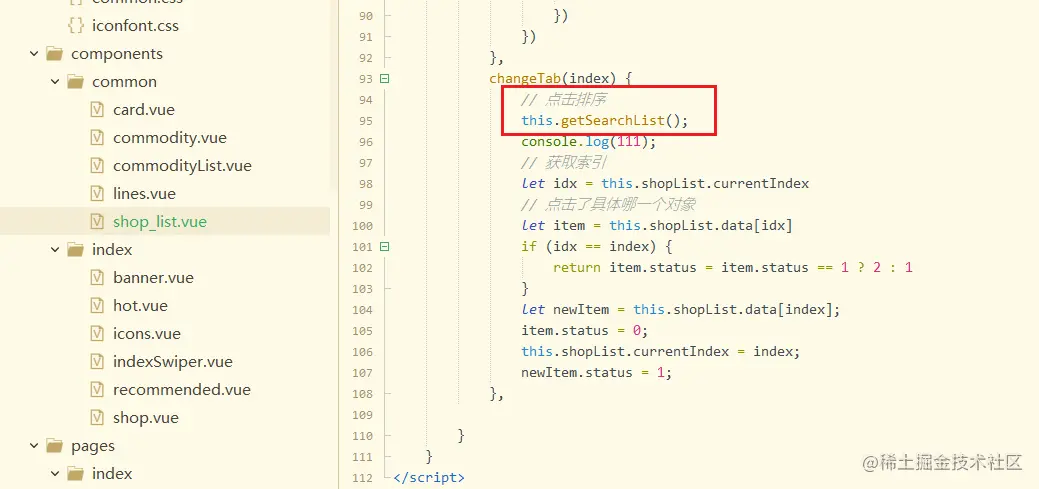Click the lines.vue file icon
Viewport: 1039px width, 489px height.
pyautogui.click(x=97, y=193)
